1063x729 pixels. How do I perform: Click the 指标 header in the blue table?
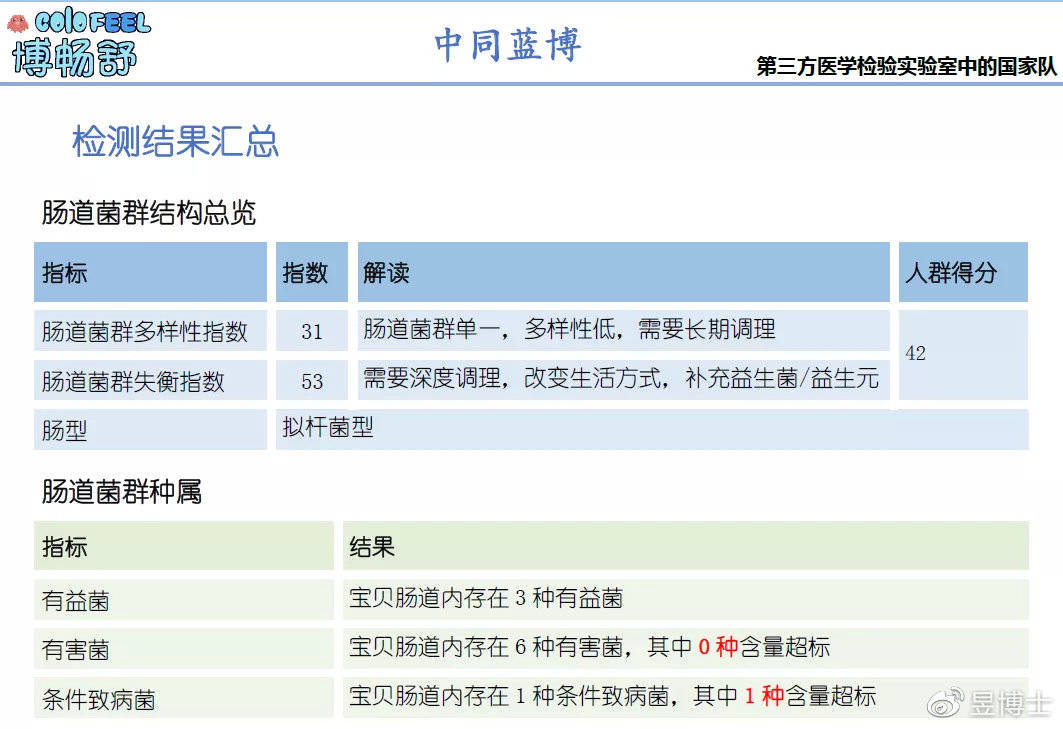tap(151, 272)
